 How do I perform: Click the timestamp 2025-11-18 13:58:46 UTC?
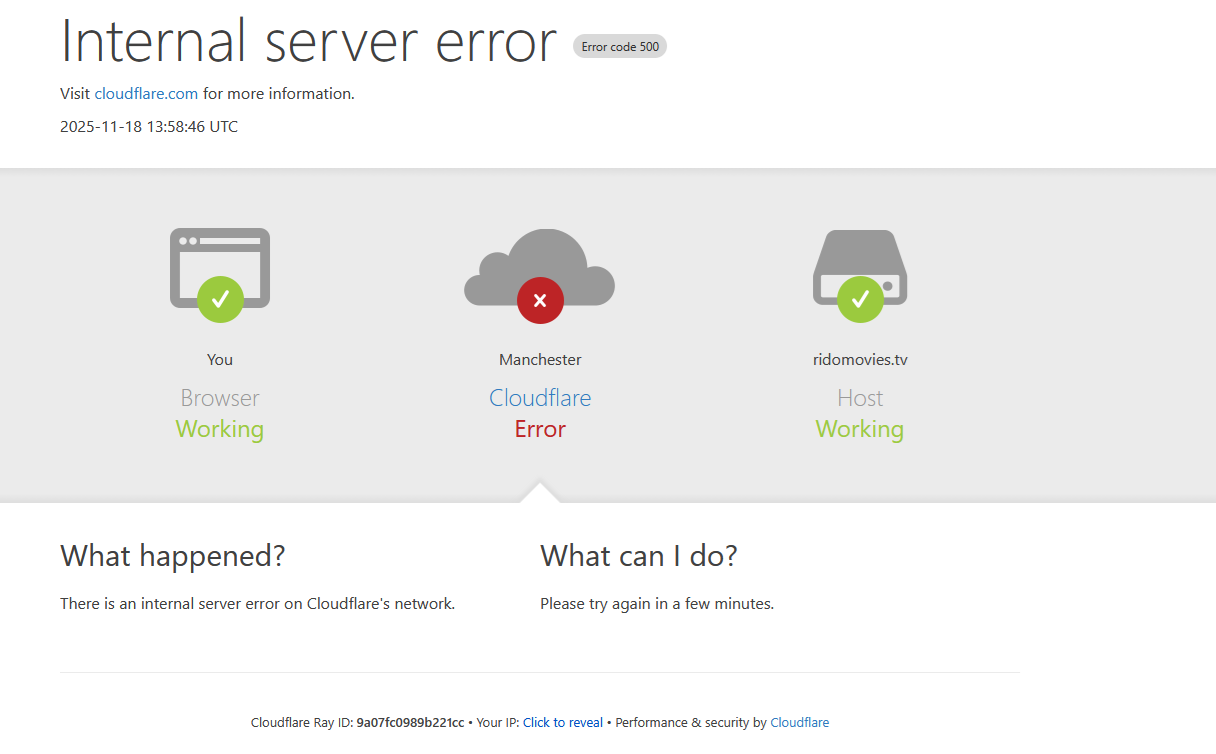tap(149, 127)
